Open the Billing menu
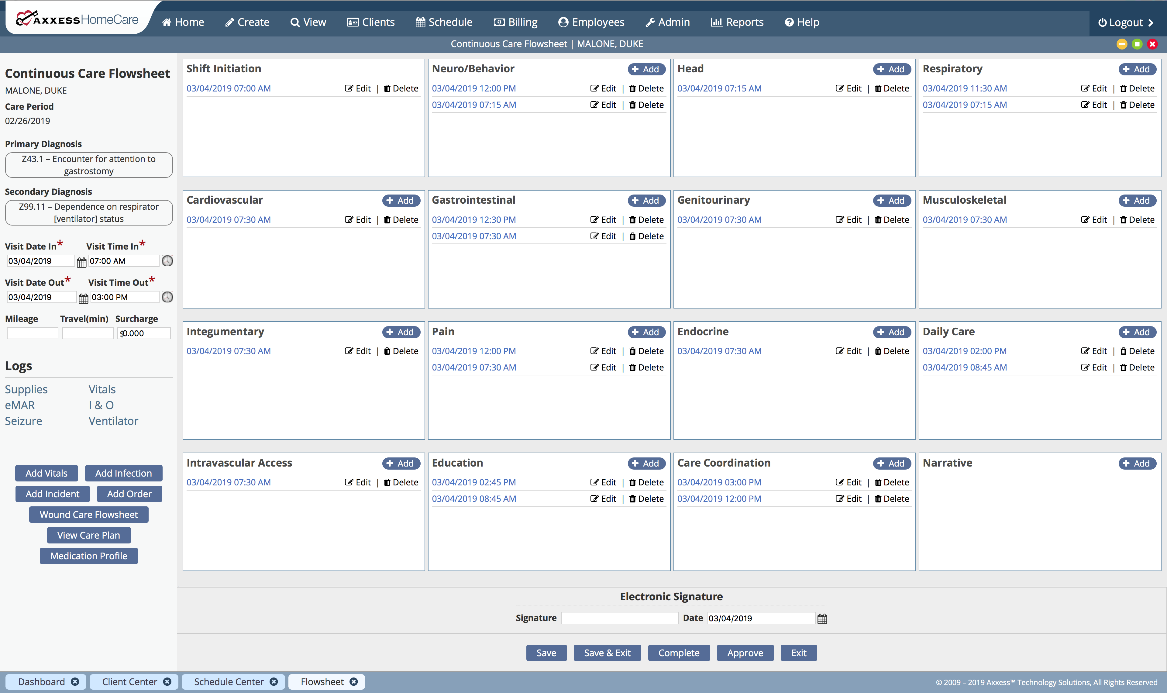1167x693 pixels. pyautogui.click(x=515, y=22)
